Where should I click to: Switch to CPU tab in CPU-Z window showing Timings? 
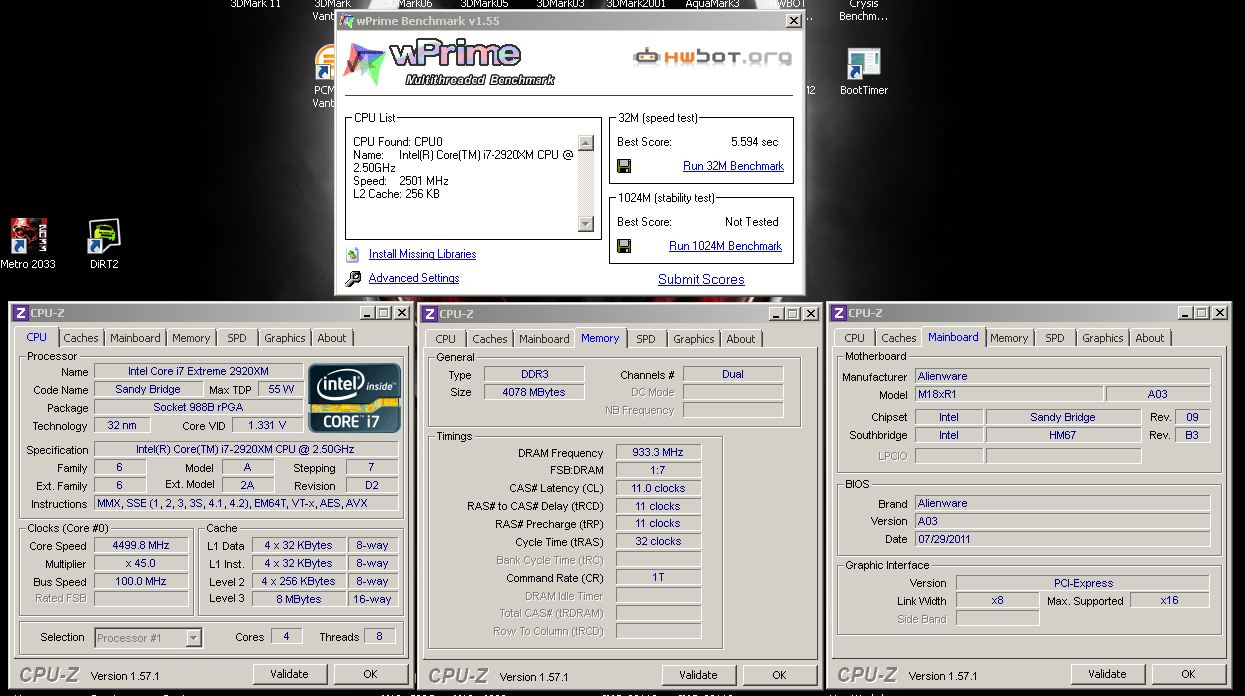click(x=446, y=339)
